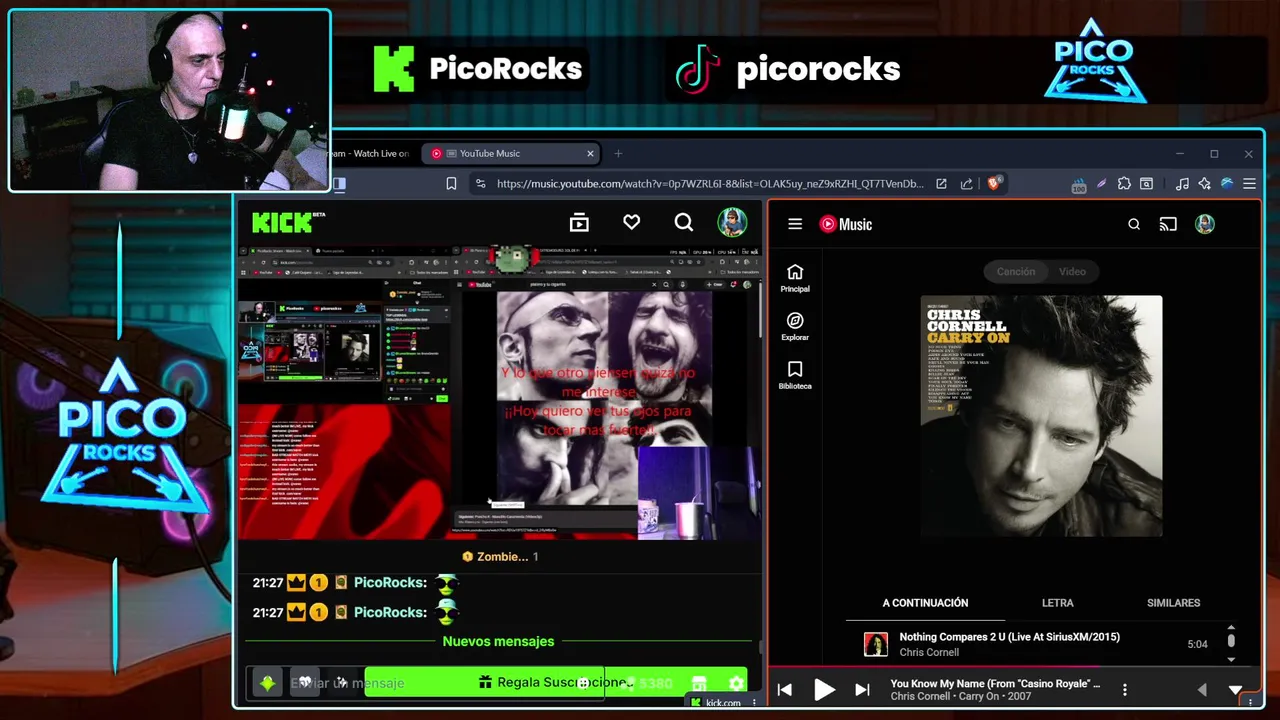The width and height of the screenshot is (1280, 720).
Task: Search in YouTube Music
Action: pos(1134,224)
